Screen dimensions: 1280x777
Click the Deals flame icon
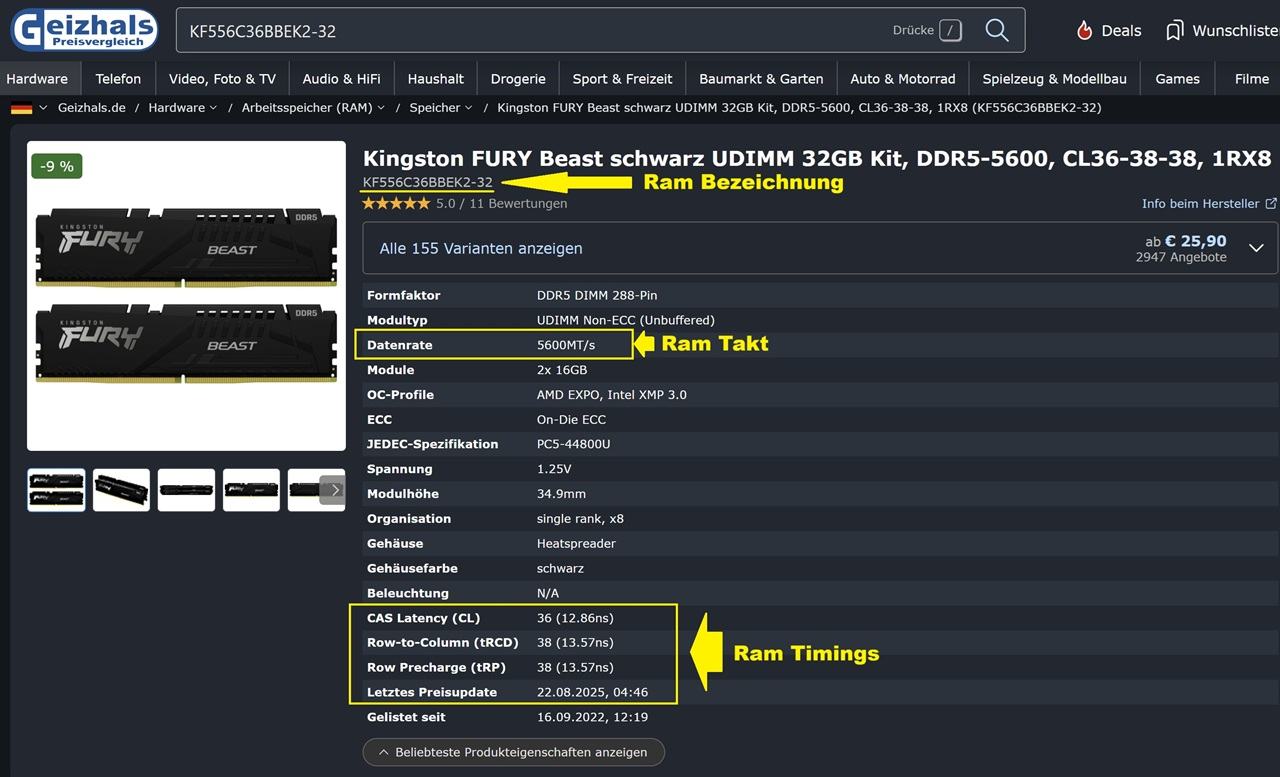1085,31
